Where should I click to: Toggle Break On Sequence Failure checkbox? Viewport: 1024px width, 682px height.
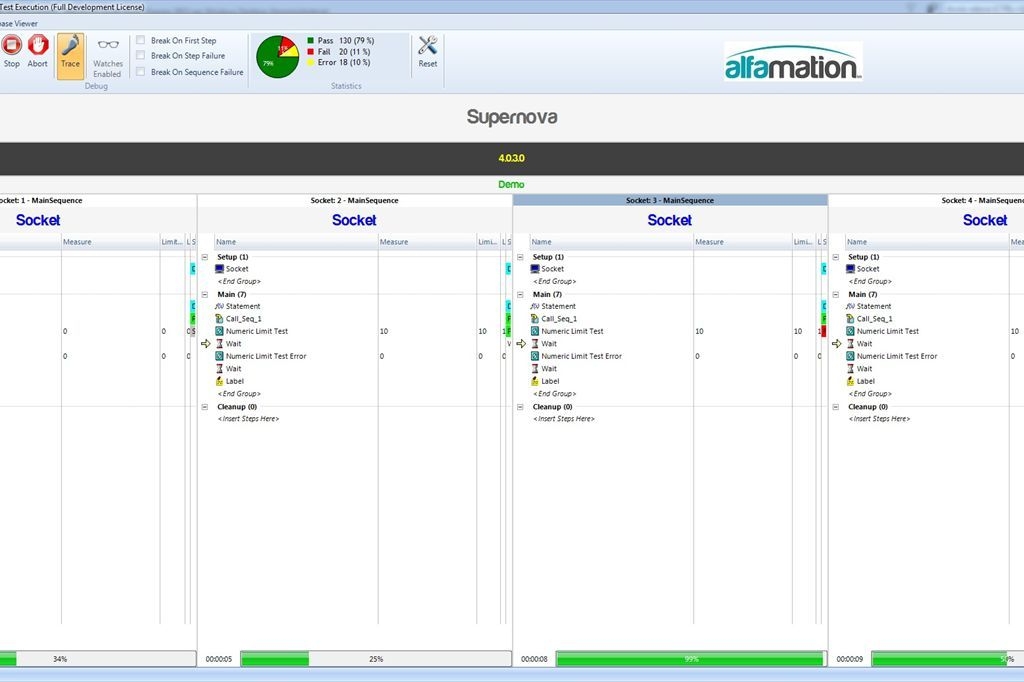[141, 72]
